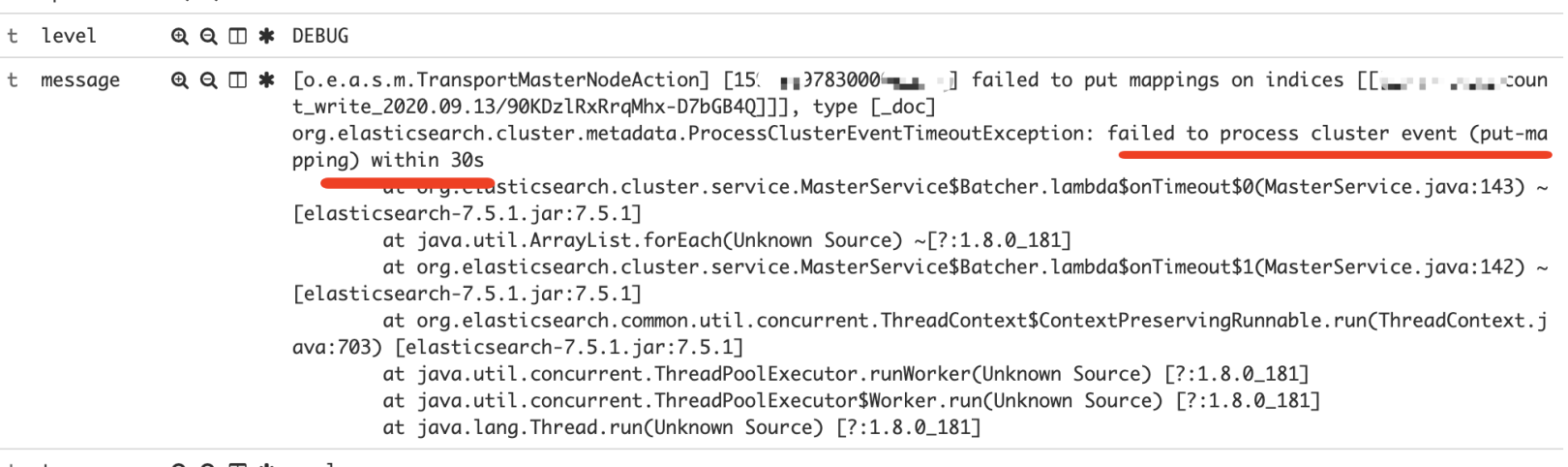Image resolution: width=1568 pixels, height=467 pixels.
Task: Select the level field name
Action: click(69, 37)
